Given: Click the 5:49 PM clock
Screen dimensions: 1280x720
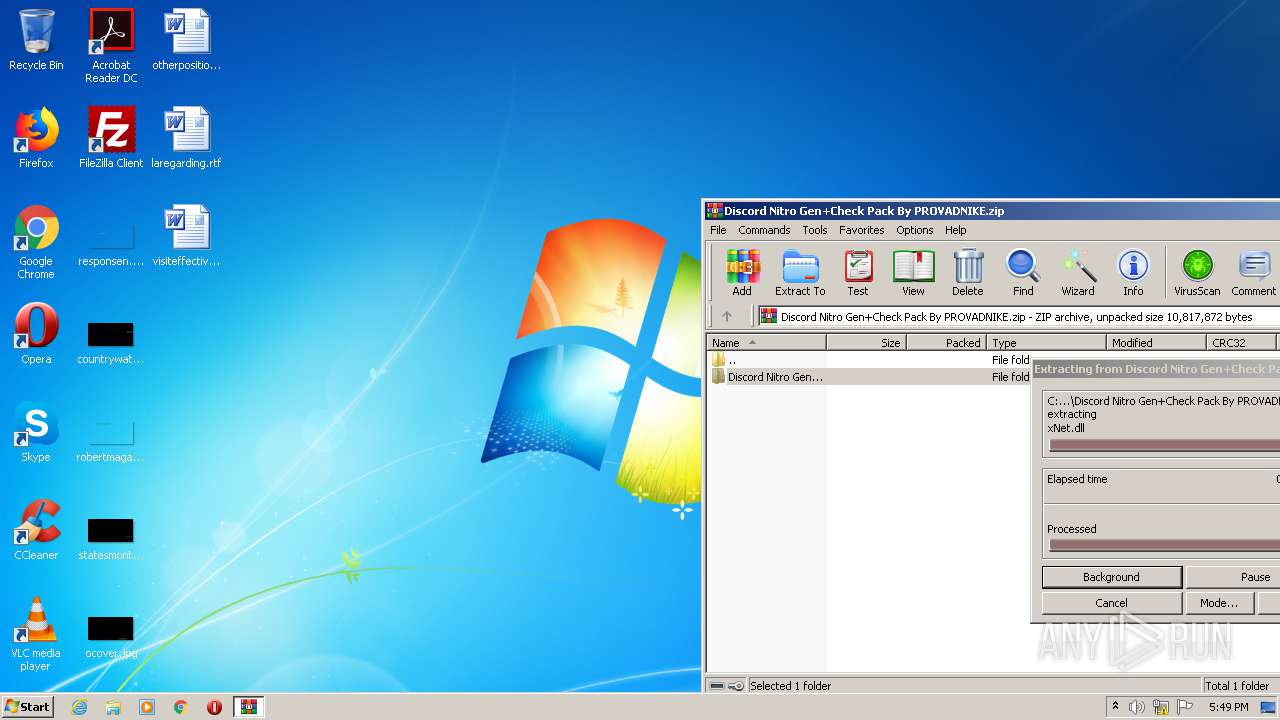Looking at the screenshot, I should [1228, 707].
